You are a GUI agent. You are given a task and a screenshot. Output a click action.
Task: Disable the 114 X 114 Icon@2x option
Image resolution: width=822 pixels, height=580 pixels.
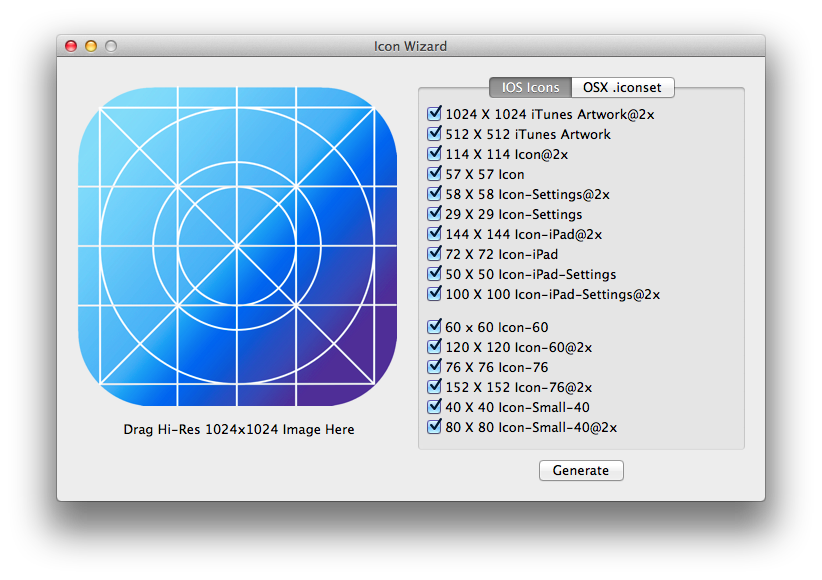[434, 154]
